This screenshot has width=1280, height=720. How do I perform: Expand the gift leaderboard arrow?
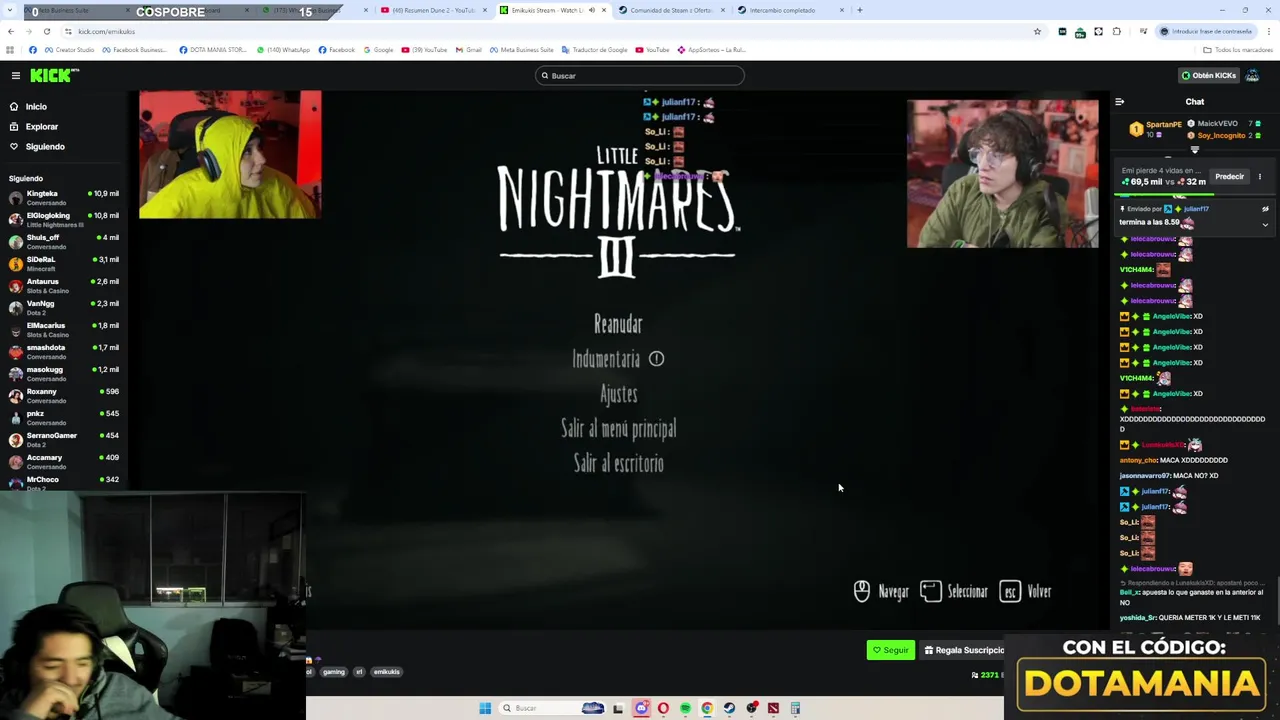1194,150
